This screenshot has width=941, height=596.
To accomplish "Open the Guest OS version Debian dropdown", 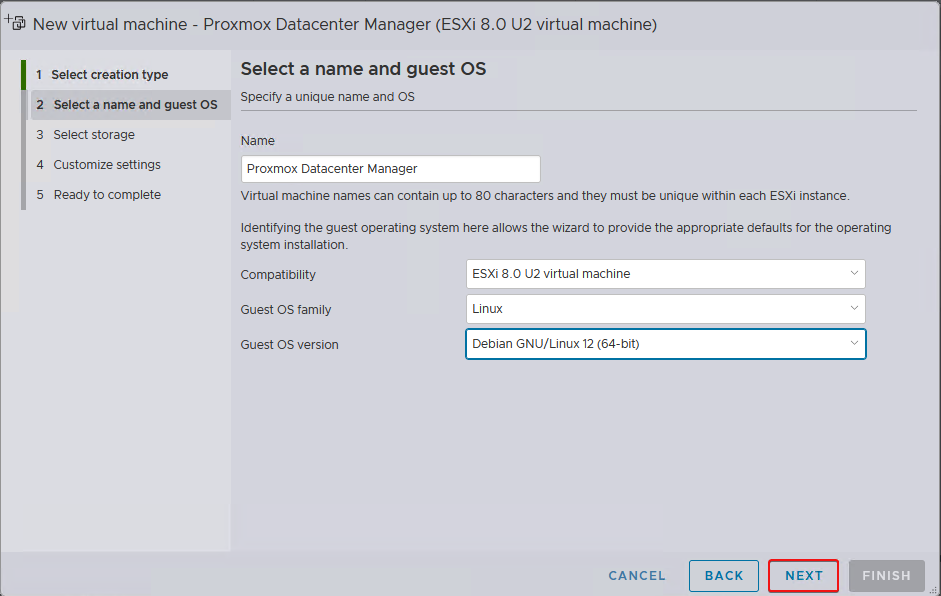I will [x=664, y=344].
